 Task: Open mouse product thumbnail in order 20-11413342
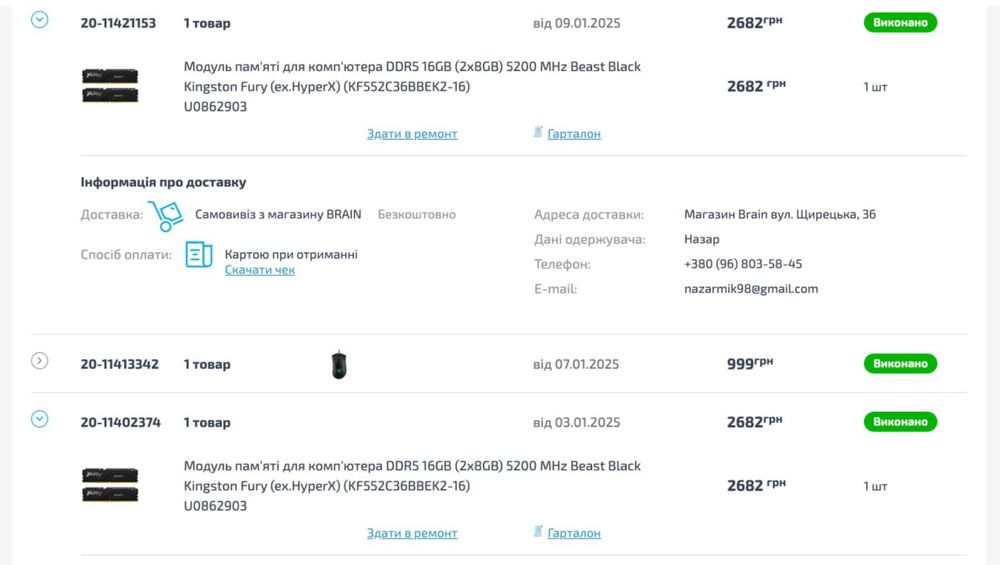(339, 365)
